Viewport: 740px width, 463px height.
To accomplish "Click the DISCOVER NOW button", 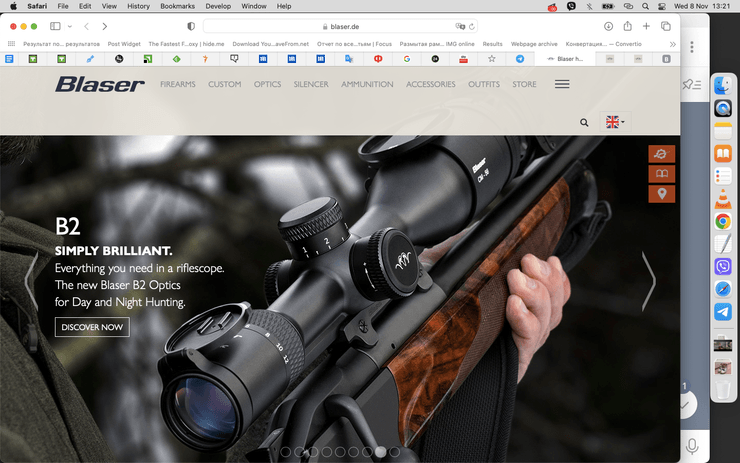I will [92, 327].
